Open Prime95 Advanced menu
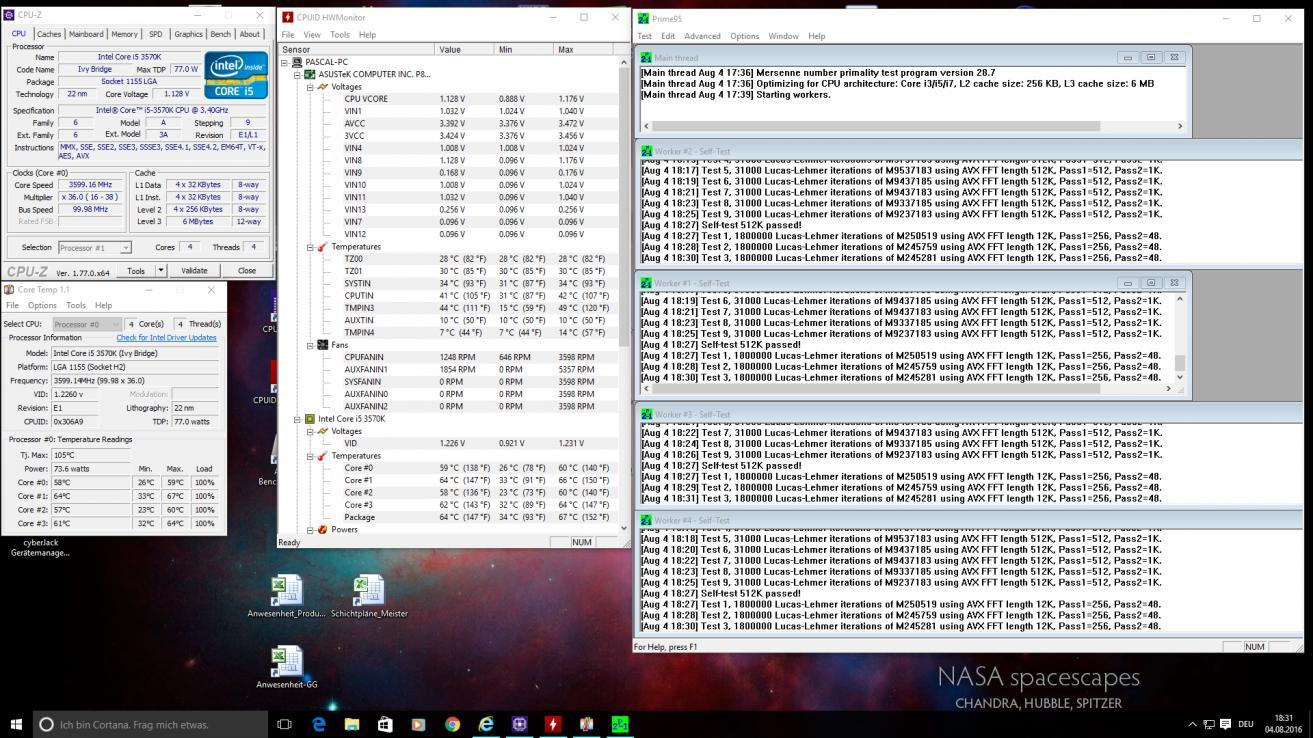 coord(702,36)
